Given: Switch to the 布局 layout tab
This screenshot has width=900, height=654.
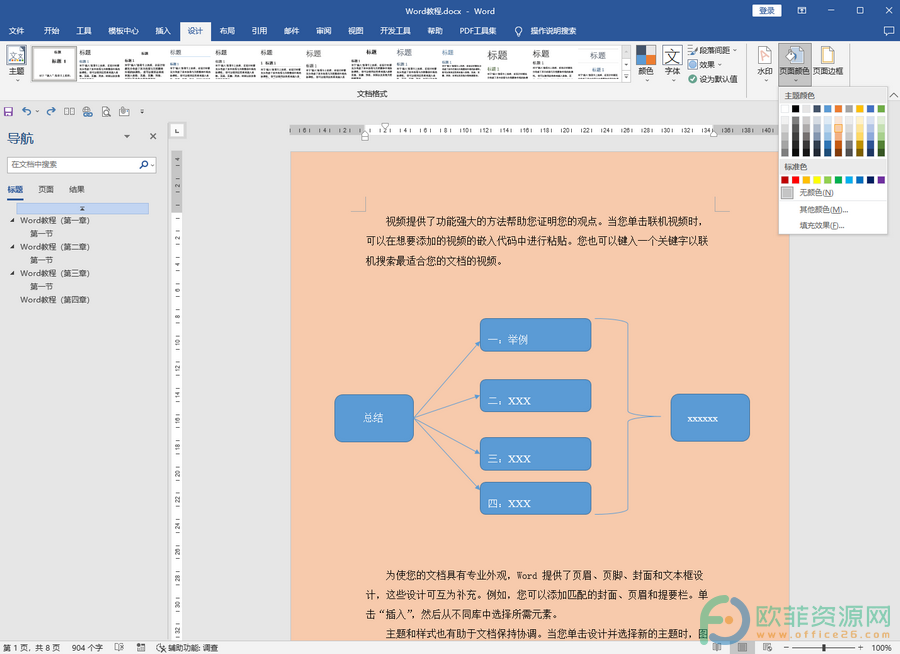Looking at the screenshot, I should click(x=227, y=31).
